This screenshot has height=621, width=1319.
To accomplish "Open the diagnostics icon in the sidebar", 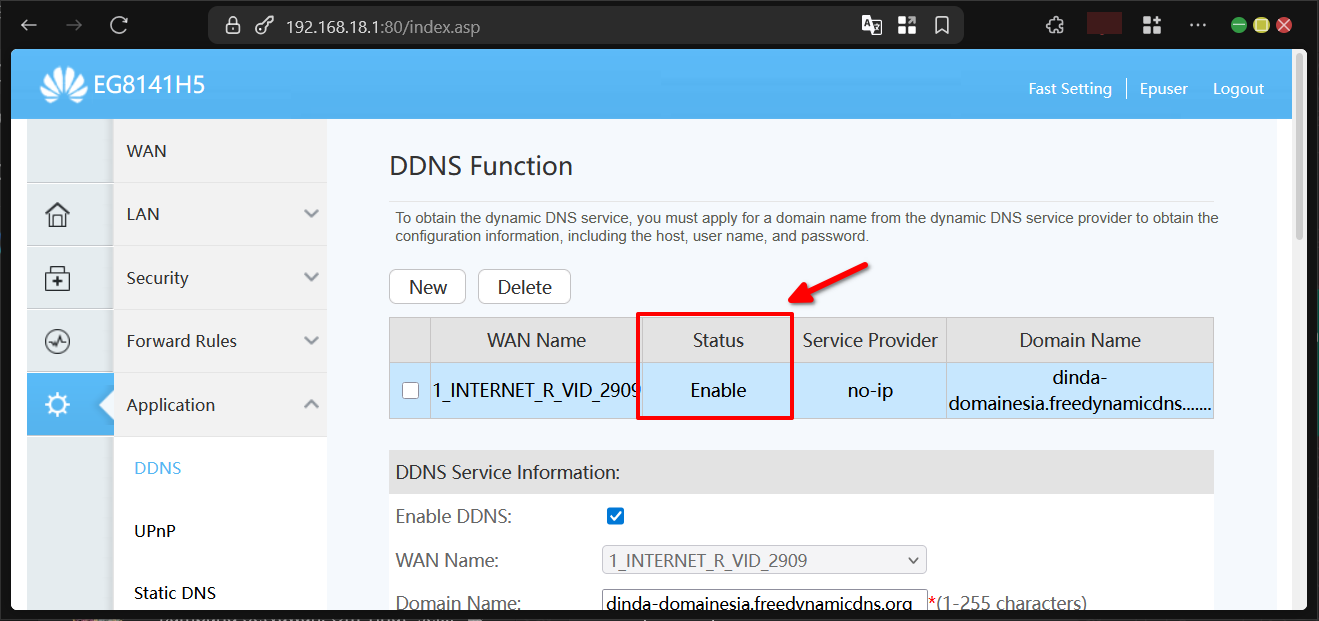I will pos(57,341).
